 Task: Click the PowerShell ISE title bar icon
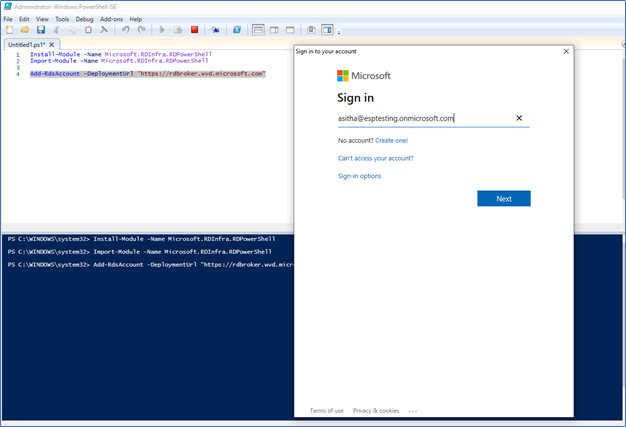pyautogui.click(x=8, y=6)
